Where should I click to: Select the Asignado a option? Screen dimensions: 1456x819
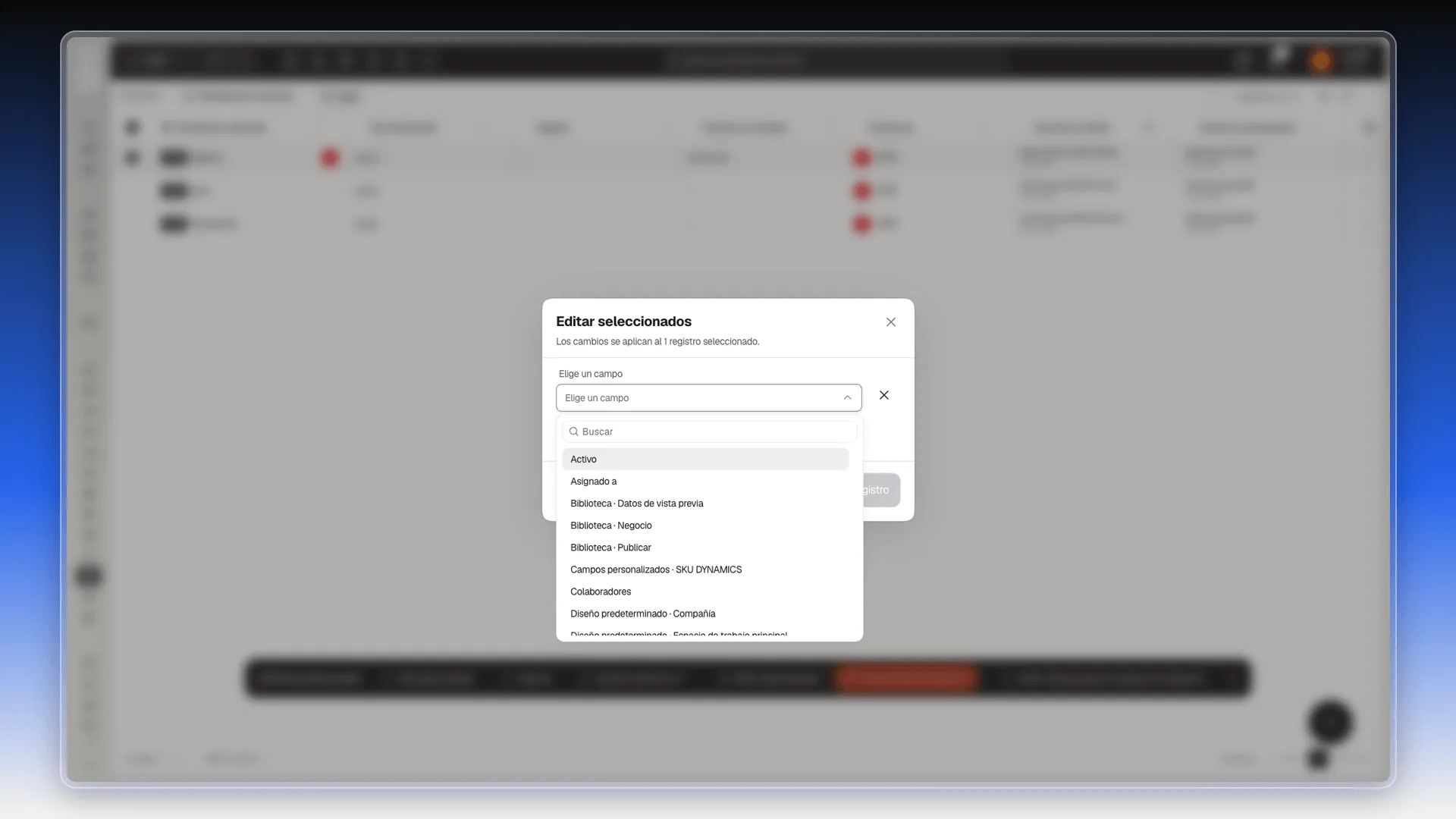[705, 482]
